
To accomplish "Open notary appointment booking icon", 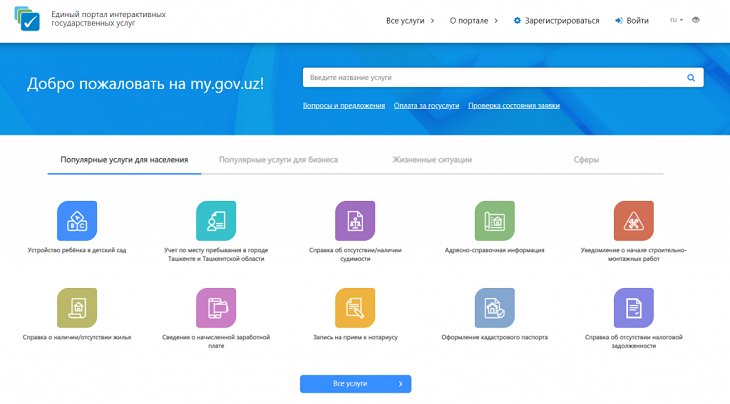I will [x=355, y=308].
